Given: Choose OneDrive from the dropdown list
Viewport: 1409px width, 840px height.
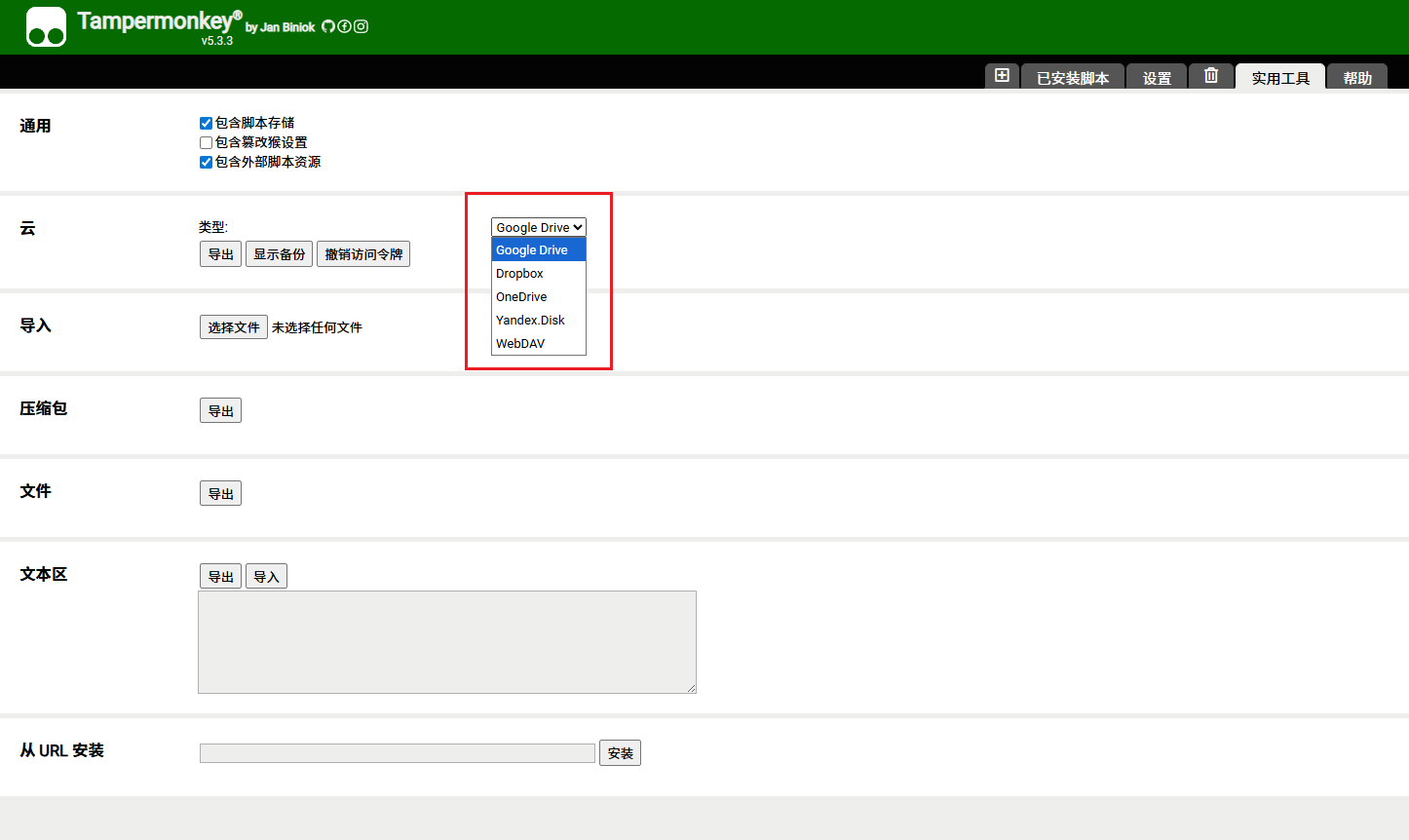Looking at the screenshot, I should point(539,297).
